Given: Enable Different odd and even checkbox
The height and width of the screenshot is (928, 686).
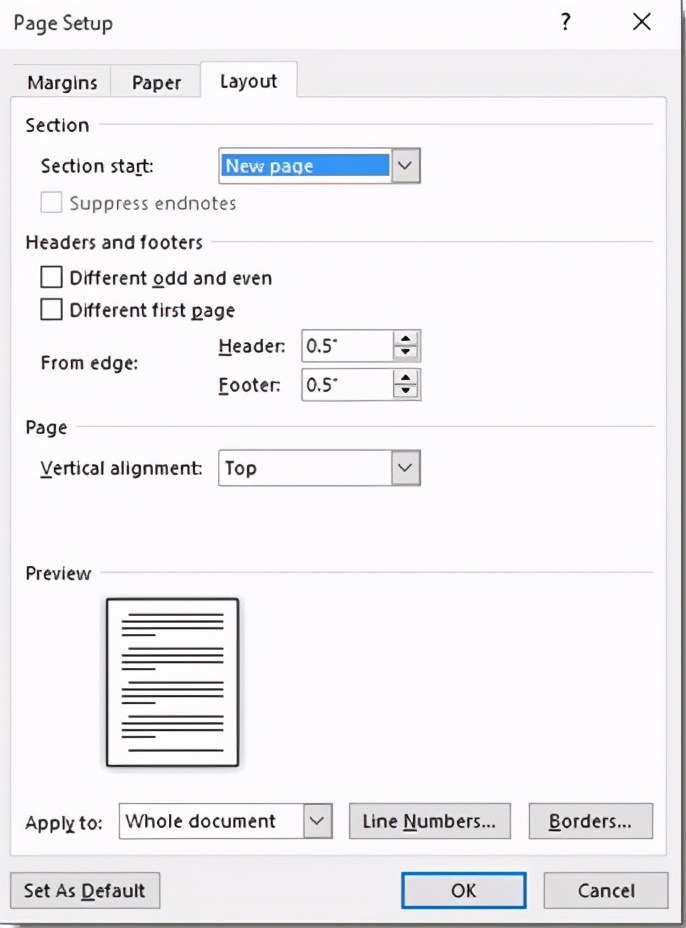Looking at the screenshot, I should click(51, 277).
